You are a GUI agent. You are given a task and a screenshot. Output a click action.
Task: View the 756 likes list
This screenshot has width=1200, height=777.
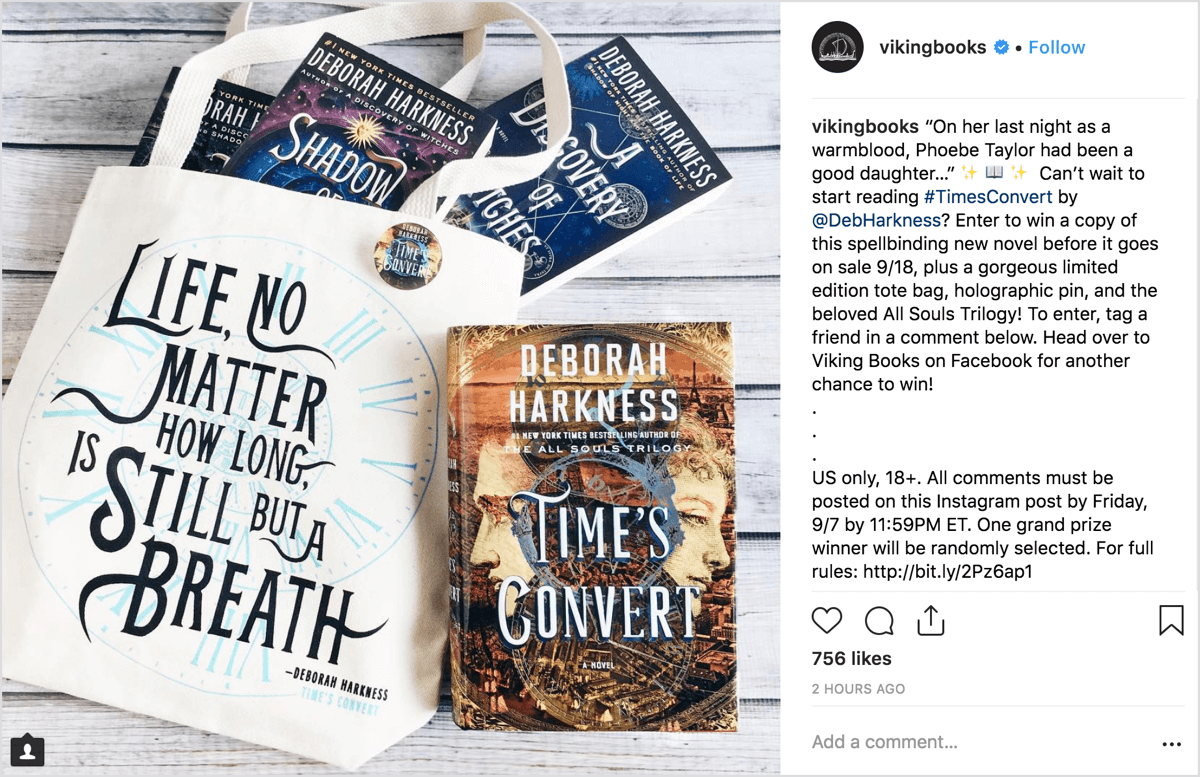(x=851, y=658)
